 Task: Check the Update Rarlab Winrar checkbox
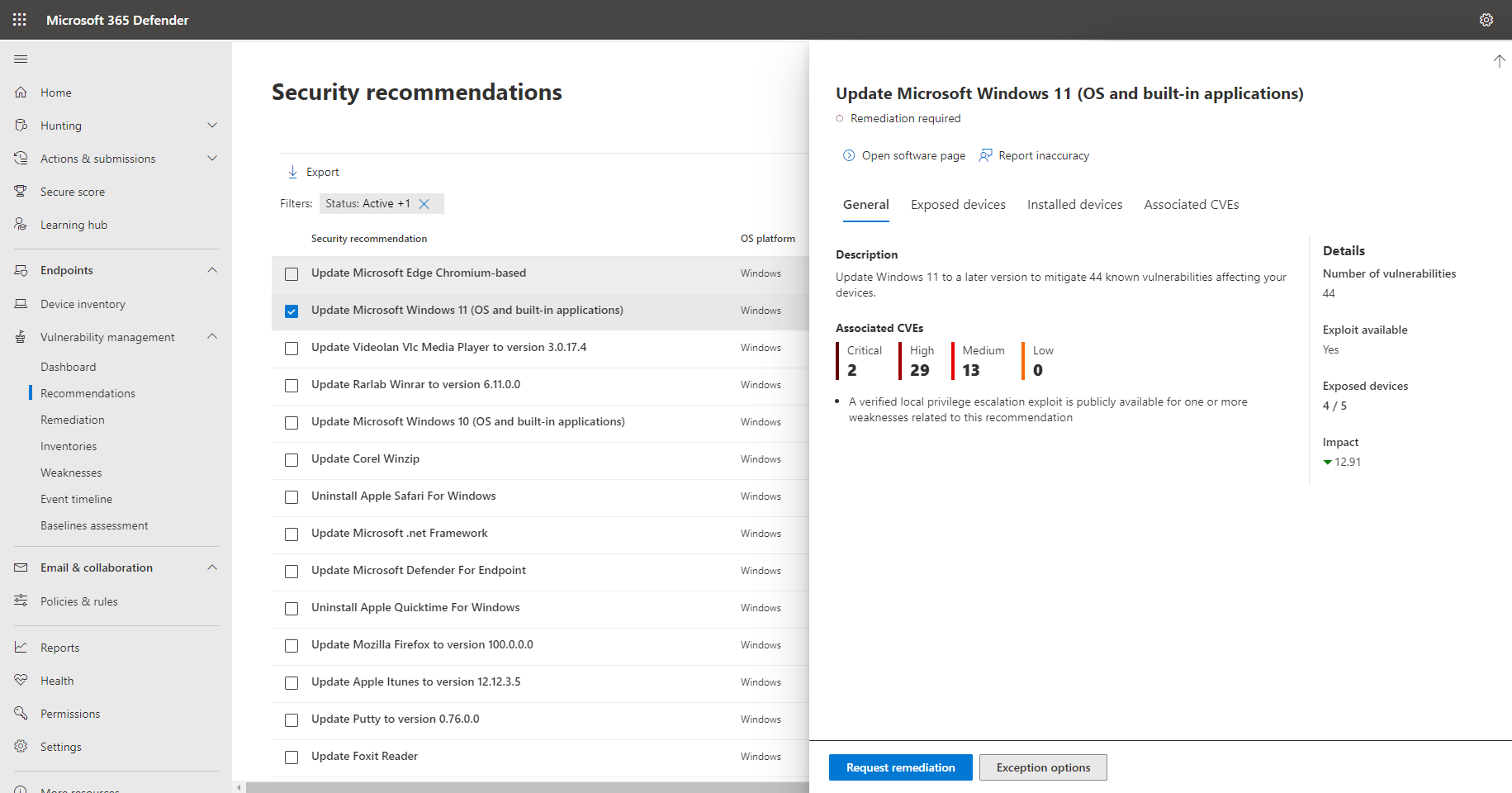(291, 386)
